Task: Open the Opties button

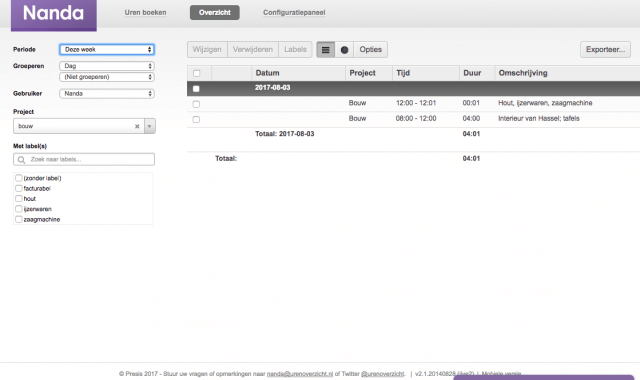Action: tap(371, 49)
